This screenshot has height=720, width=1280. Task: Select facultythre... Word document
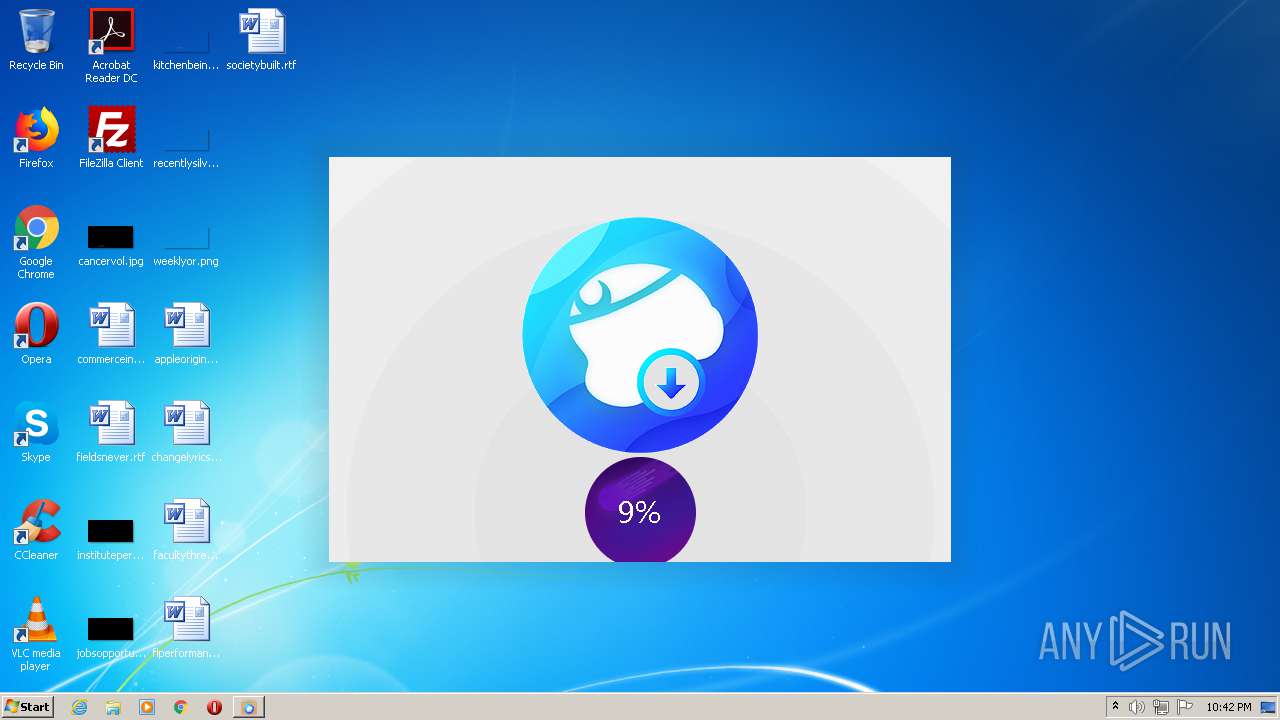(x=186, y=530)
